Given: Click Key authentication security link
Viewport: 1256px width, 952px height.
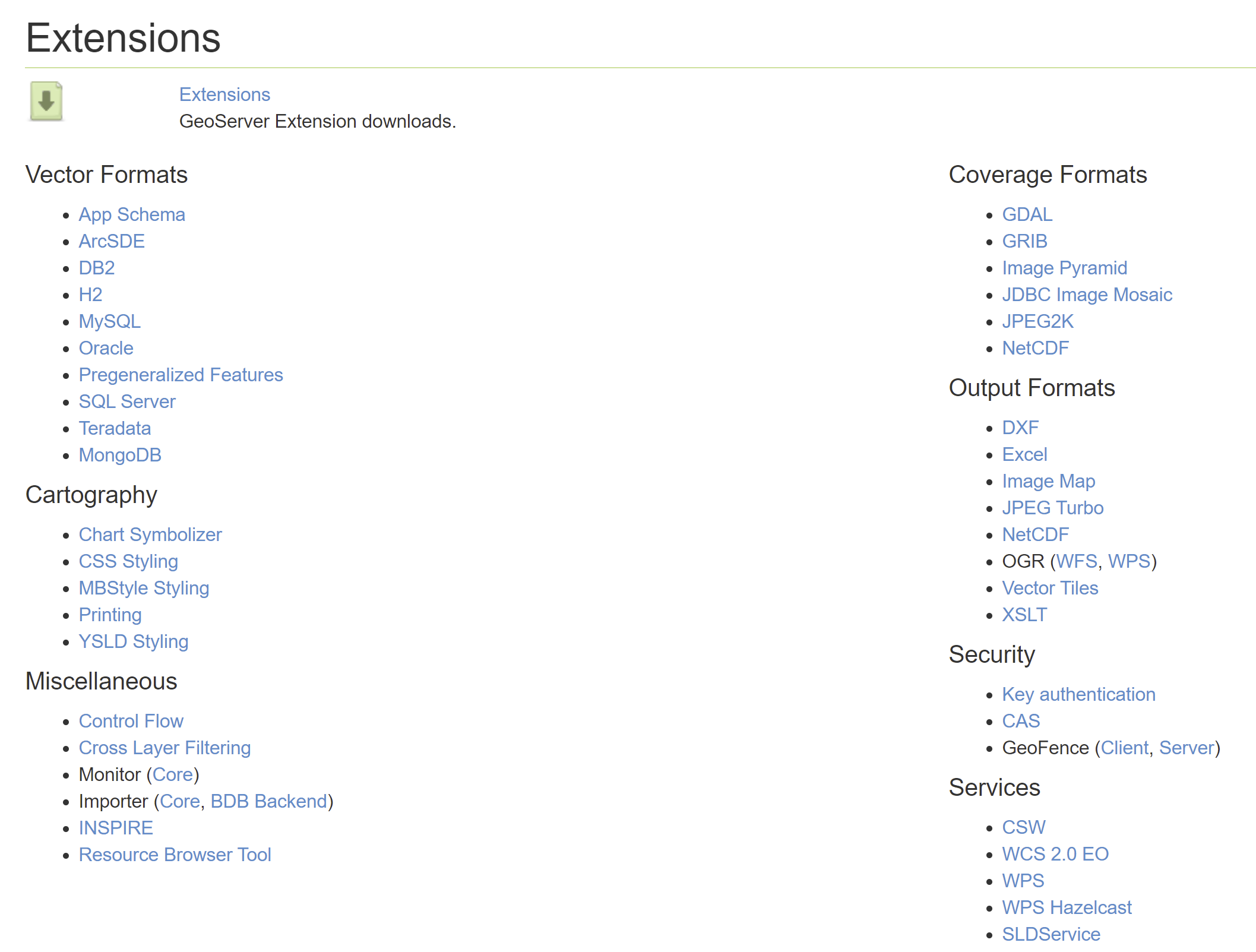Looking at the screenshot, I should pyautogui.click(x=1078, y=694).
